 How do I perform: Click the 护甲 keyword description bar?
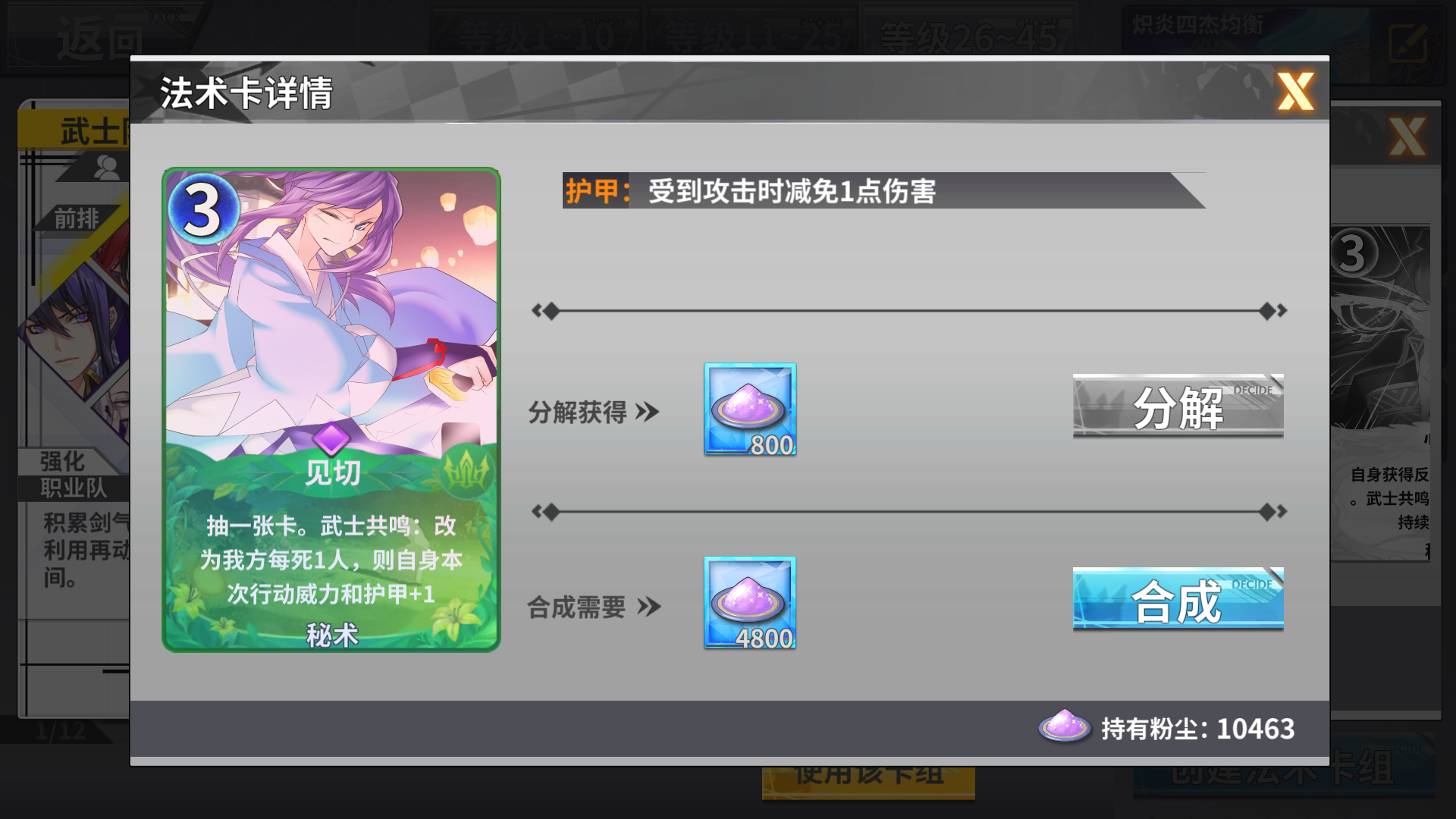tap(883, 190)
